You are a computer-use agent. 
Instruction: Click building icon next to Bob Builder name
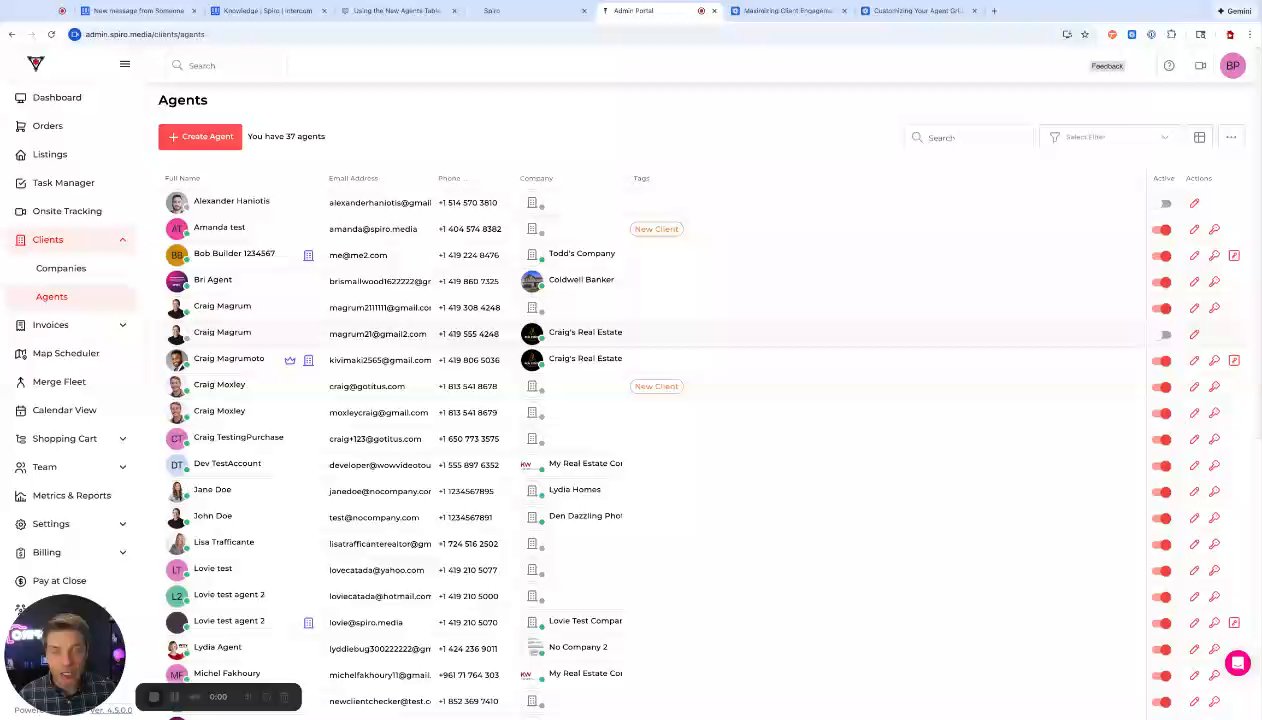pyautogui.click(x=308, y=256)
